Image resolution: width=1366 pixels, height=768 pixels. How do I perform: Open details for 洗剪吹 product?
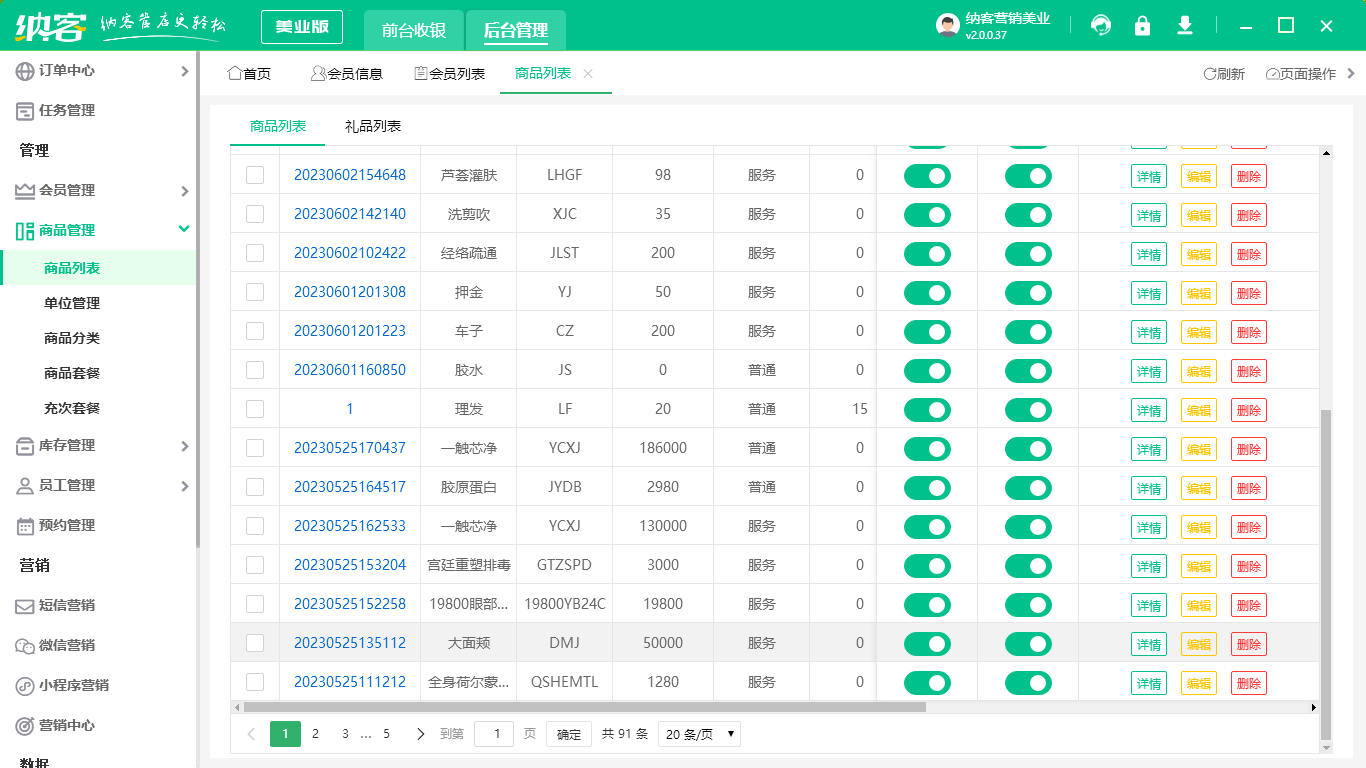pyautogui.click(x=1148, y=214)
